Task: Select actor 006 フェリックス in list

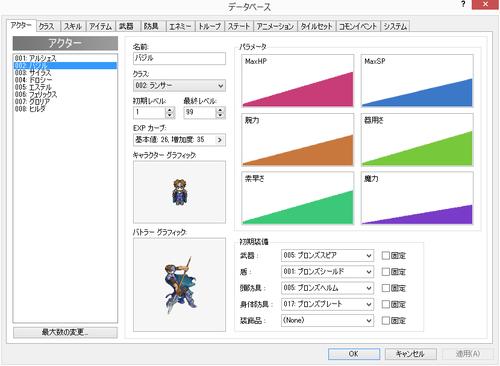Action: [x=65, y=94]
